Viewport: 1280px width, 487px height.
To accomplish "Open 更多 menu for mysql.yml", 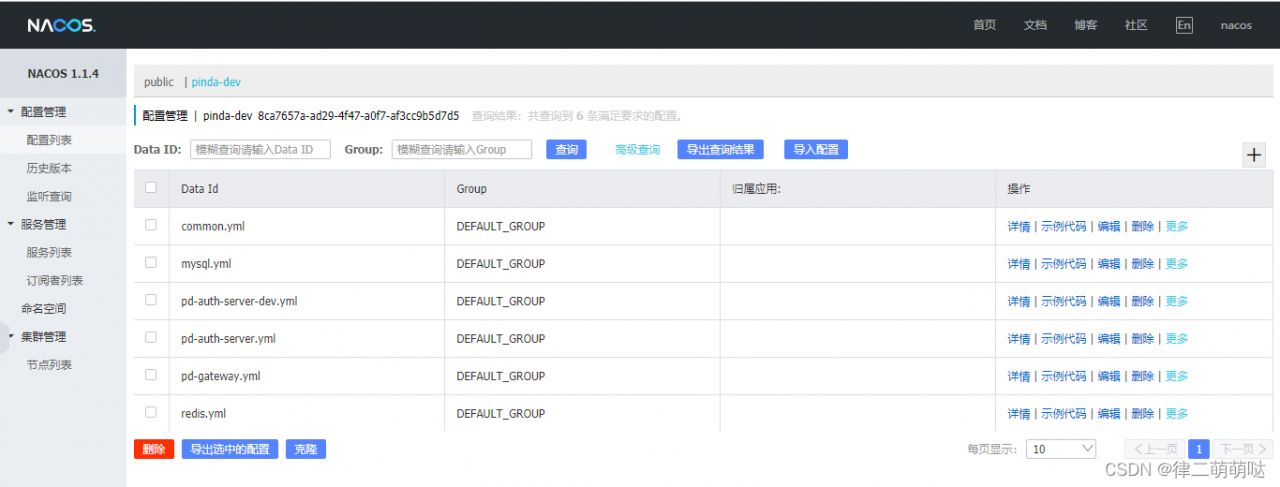I will coord(1177,264).
